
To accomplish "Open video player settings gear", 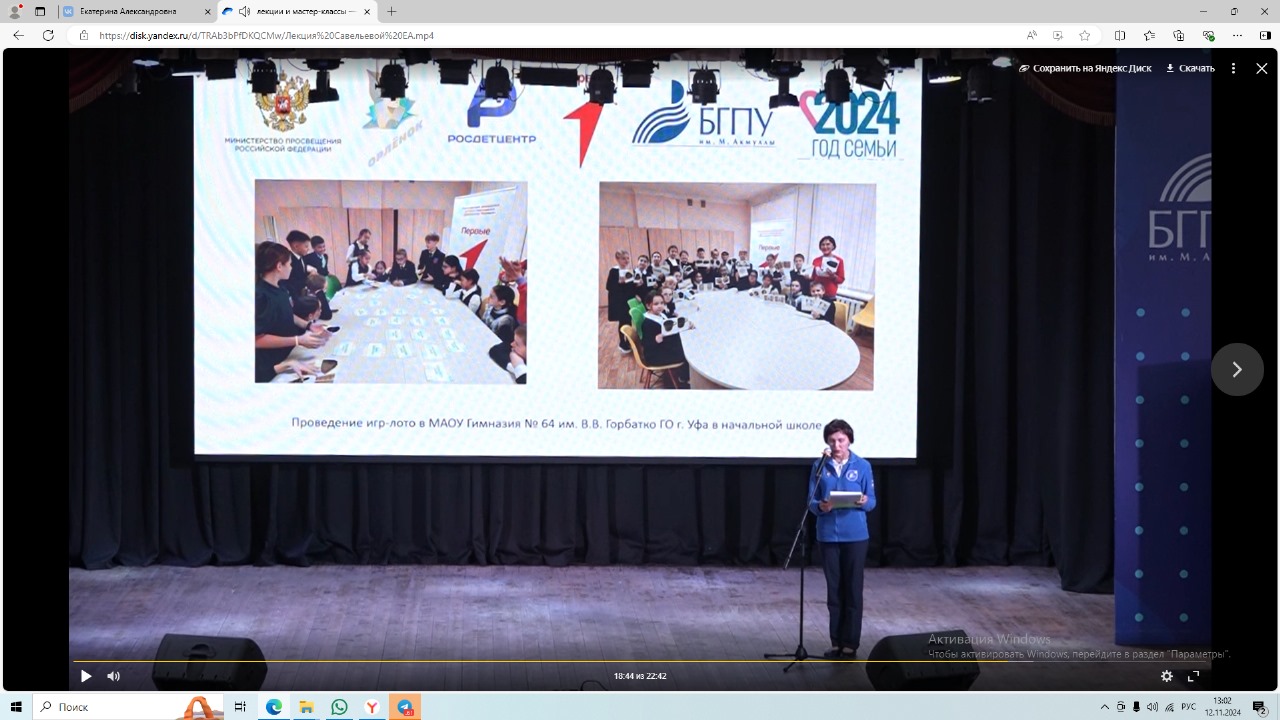I will click(1166, 676).
